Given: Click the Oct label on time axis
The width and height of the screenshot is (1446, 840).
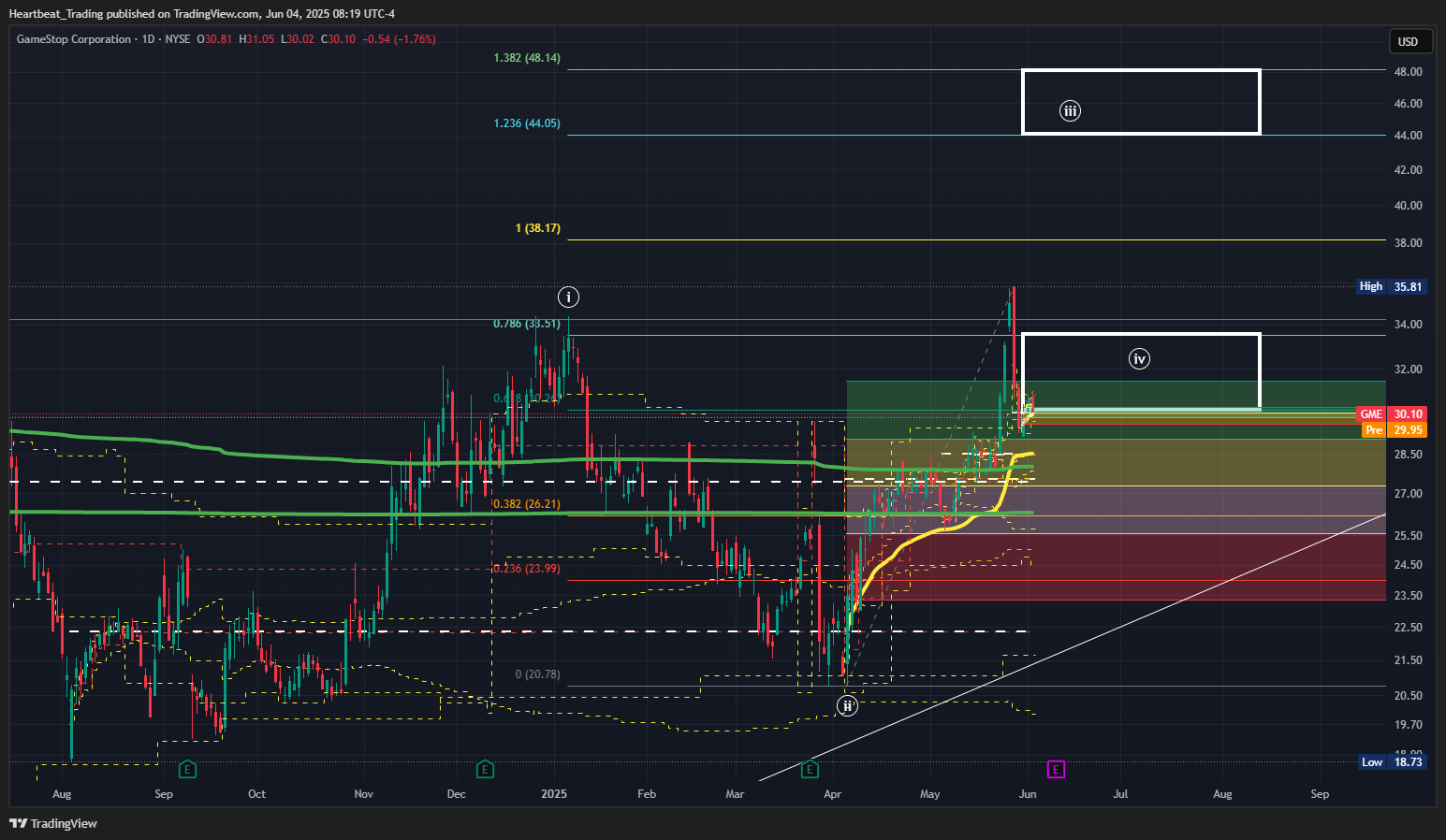Looking at the screenshot, I should [256, 794].
